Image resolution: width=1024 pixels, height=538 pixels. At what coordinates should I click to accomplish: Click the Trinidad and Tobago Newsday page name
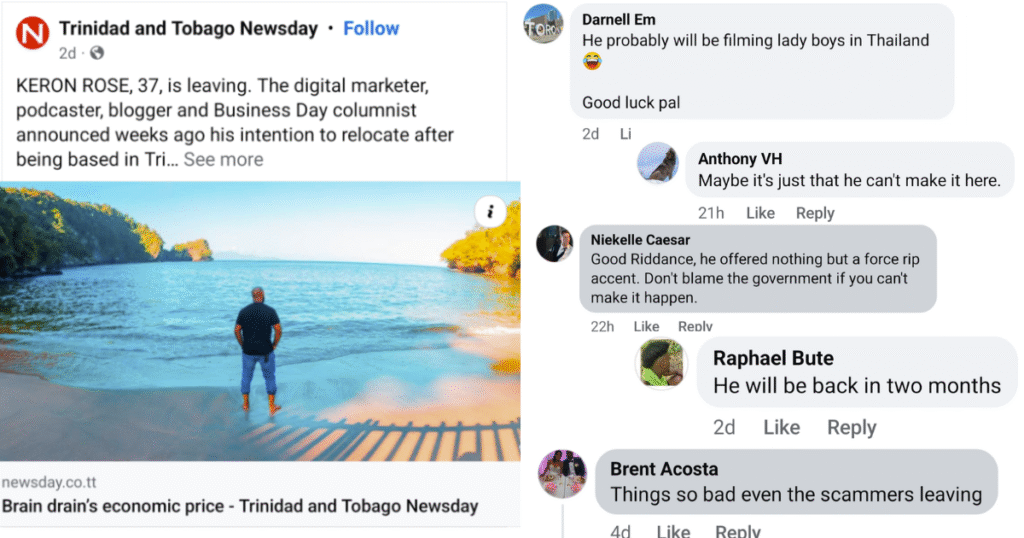tap(188, 28)
